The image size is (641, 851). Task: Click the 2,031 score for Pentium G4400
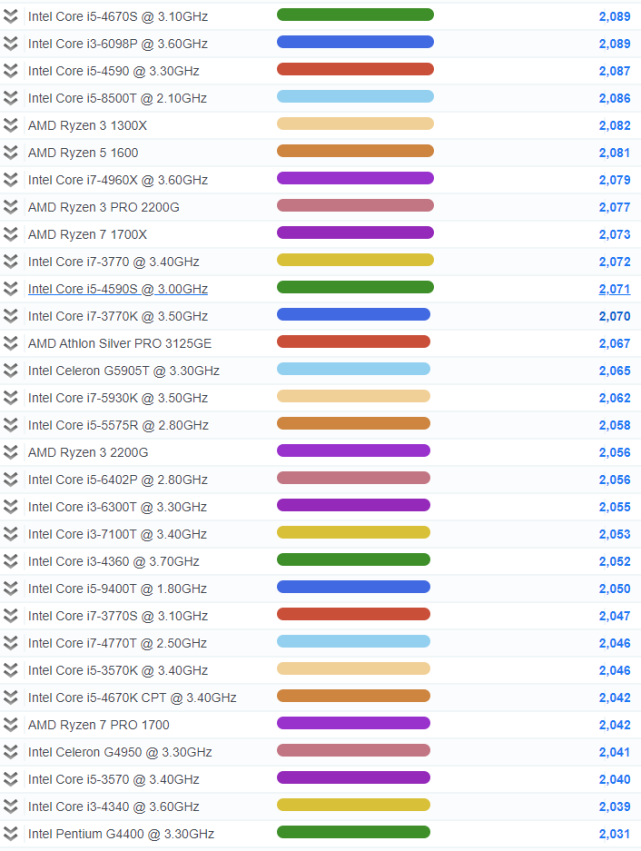(x=614, y=834)
